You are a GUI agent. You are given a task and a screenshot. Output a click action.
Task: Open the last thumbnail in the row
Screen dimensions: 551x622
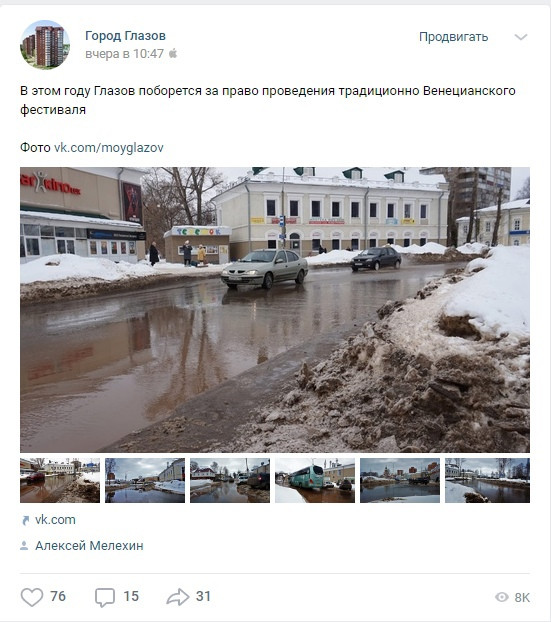pyautogui.click(x=487, y=480)
